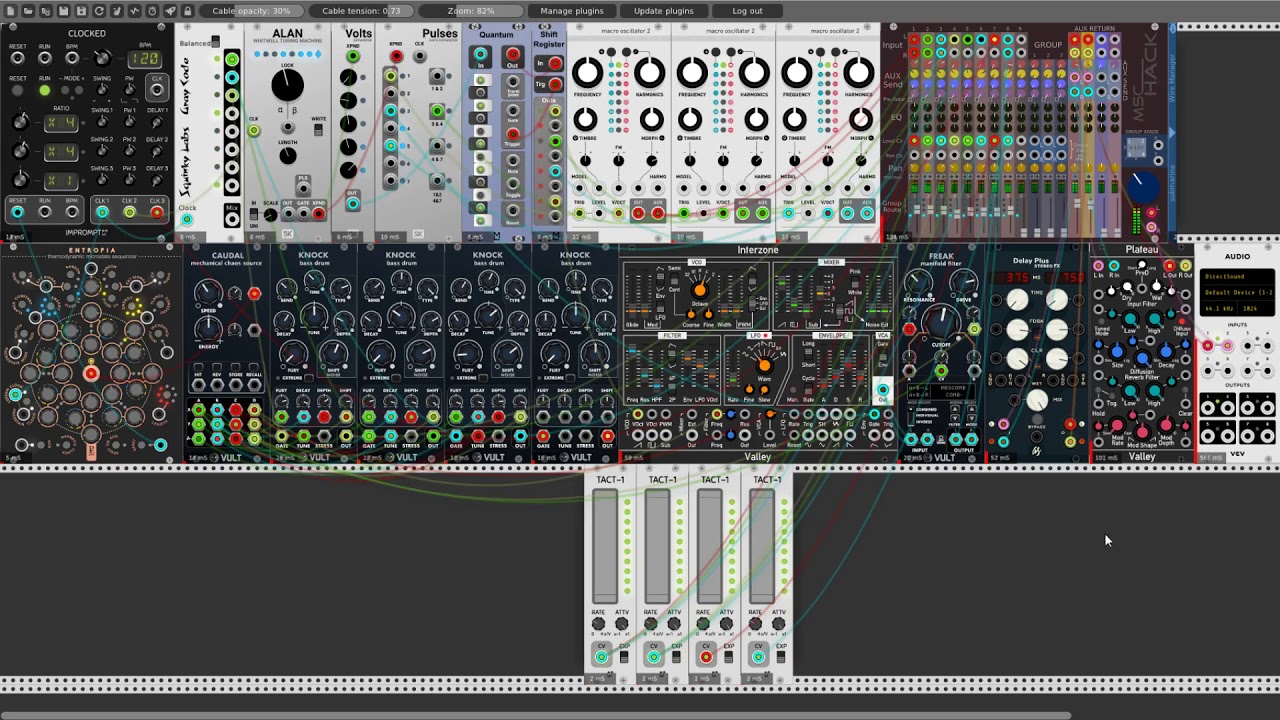Click the VCA Out jack on Interzone
The height and width of the screenshot is (720, 1280).
tap(883, 391)
